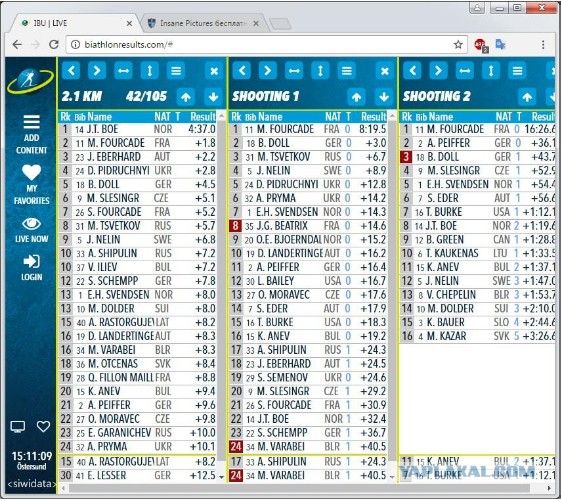Click vertical resize icon in 2.1 KM panel

pyautogui.click(x=150, y=70)
